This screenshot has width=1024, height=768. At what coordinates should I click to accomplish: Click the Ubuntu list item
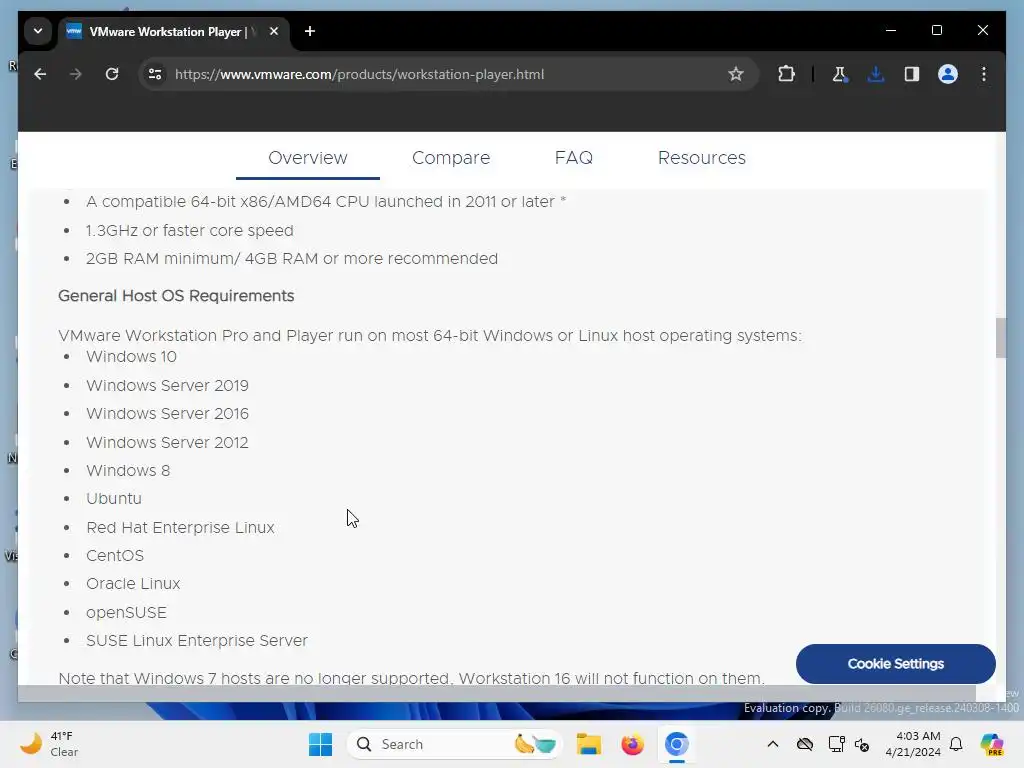point(114,498)
